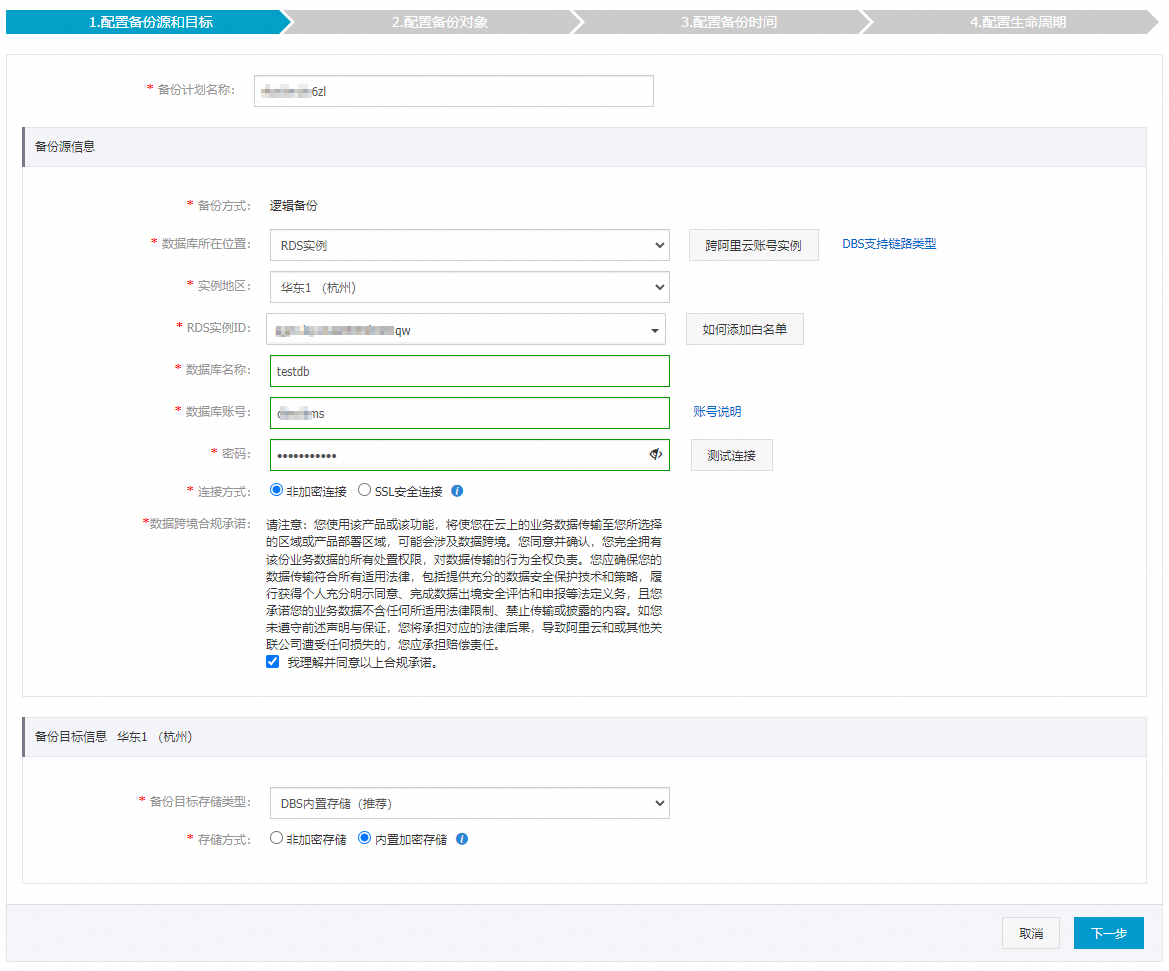1169x971 pixels.
Task: Click 备份目标信息 section header
Action: click(584, 737)
